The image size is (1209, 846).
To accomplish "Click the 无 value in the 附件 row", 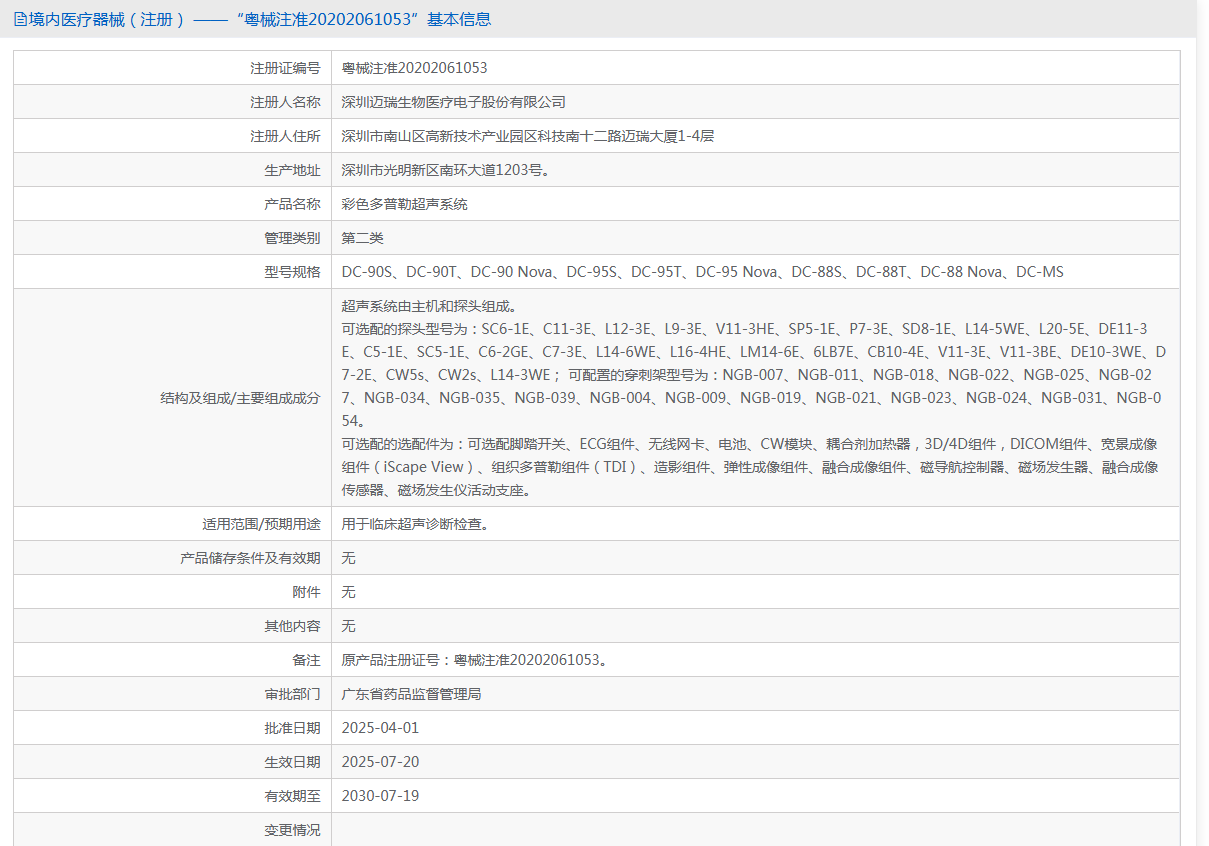I will click(349, 592).
